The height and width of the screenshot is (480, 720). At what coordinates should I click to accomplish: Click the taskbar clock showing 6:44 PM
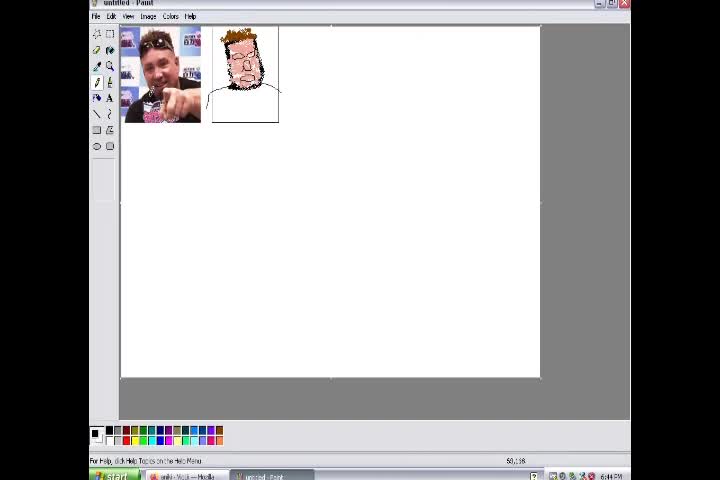pos(611,476)
